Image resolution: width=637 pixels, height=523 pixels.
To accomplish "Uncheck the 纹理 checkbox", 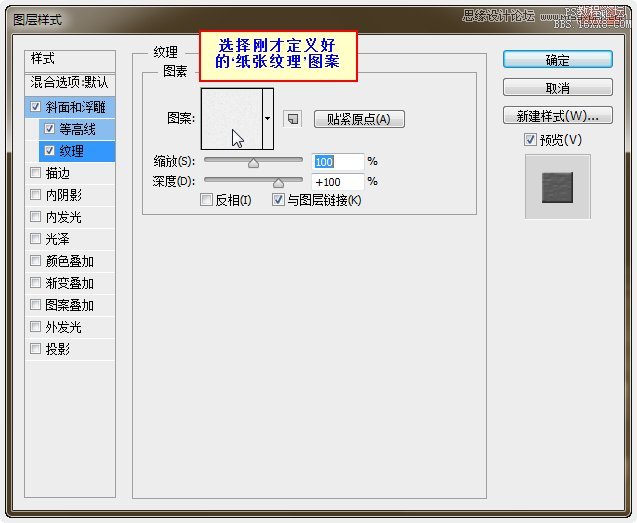I will pos(50,151).
